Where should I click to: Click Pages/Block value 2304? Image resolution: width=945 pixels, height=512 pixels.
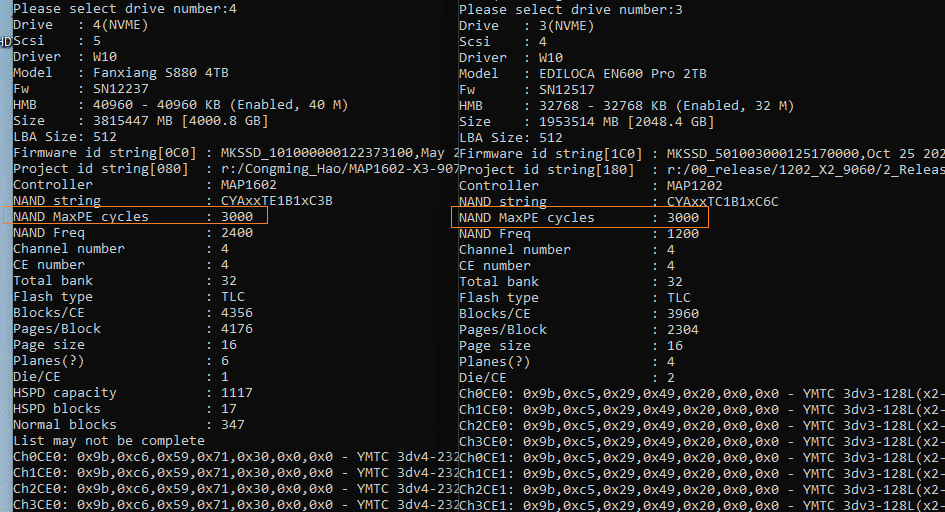(x=683, y=330)
